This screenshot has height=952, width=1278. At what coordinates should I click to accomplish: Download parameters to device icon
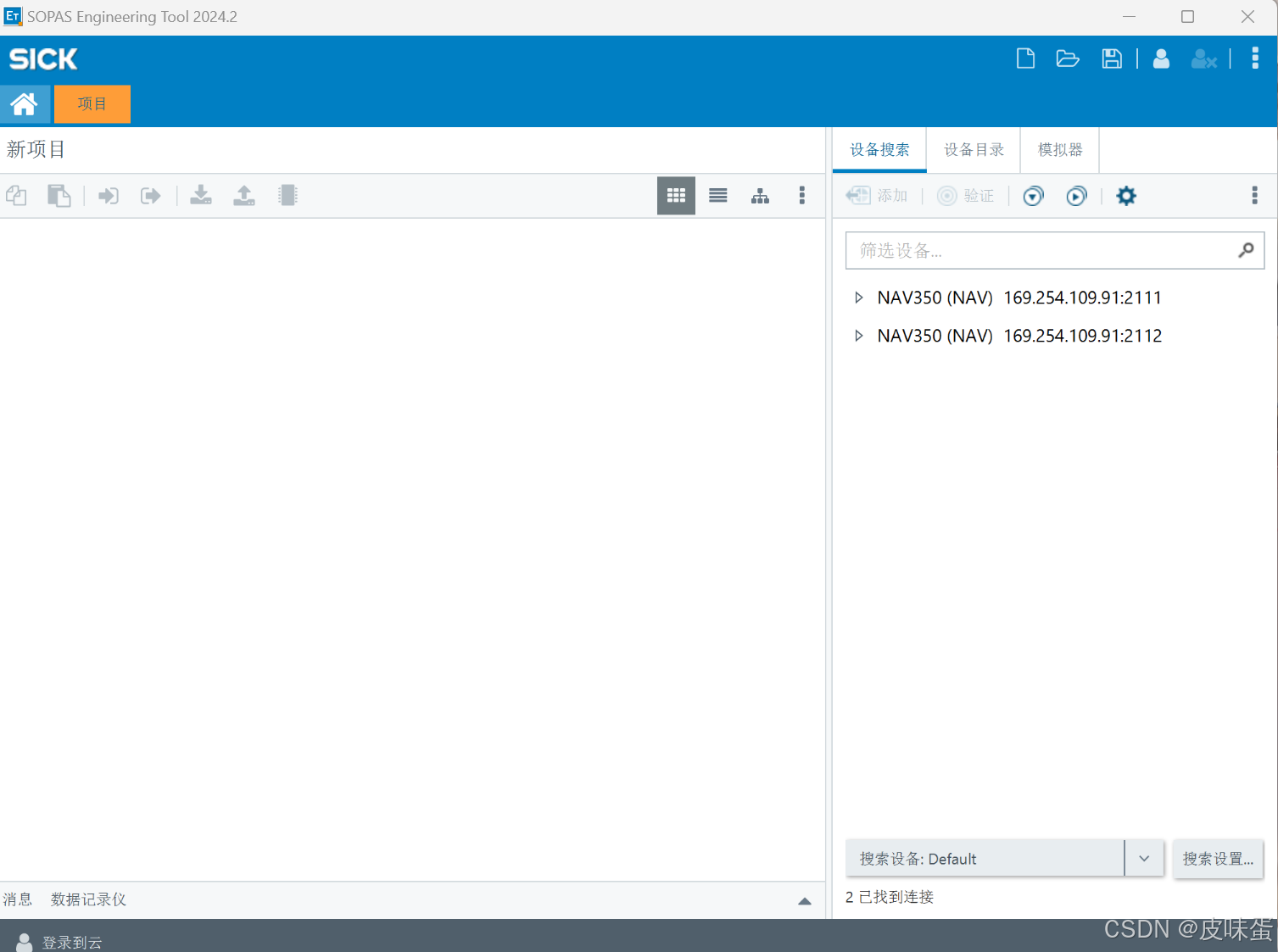click(201, 196)
